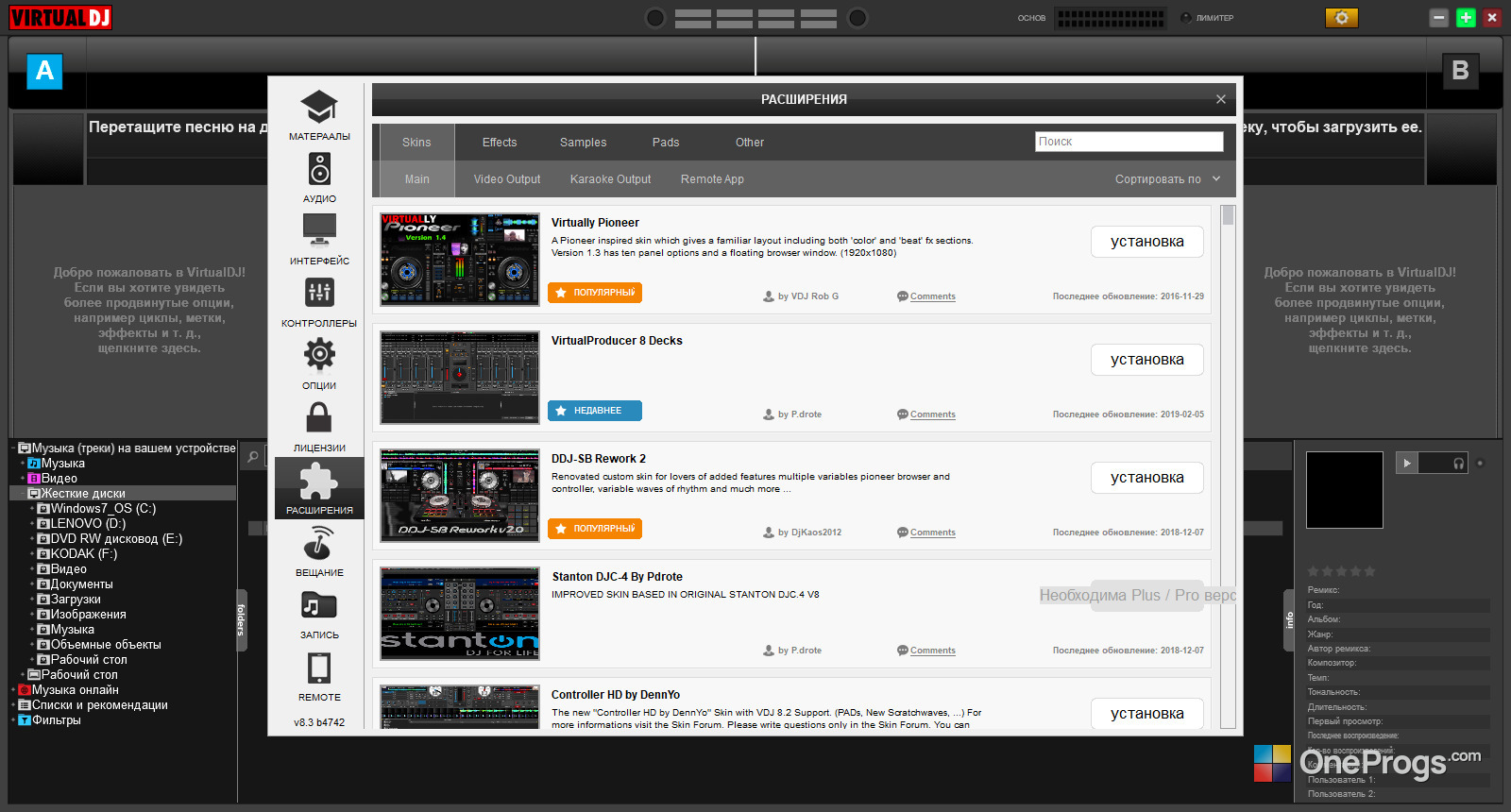Open the Запись recording section
The height and width of the screenshot is (812, 1511).
click(x=319, y=614)
